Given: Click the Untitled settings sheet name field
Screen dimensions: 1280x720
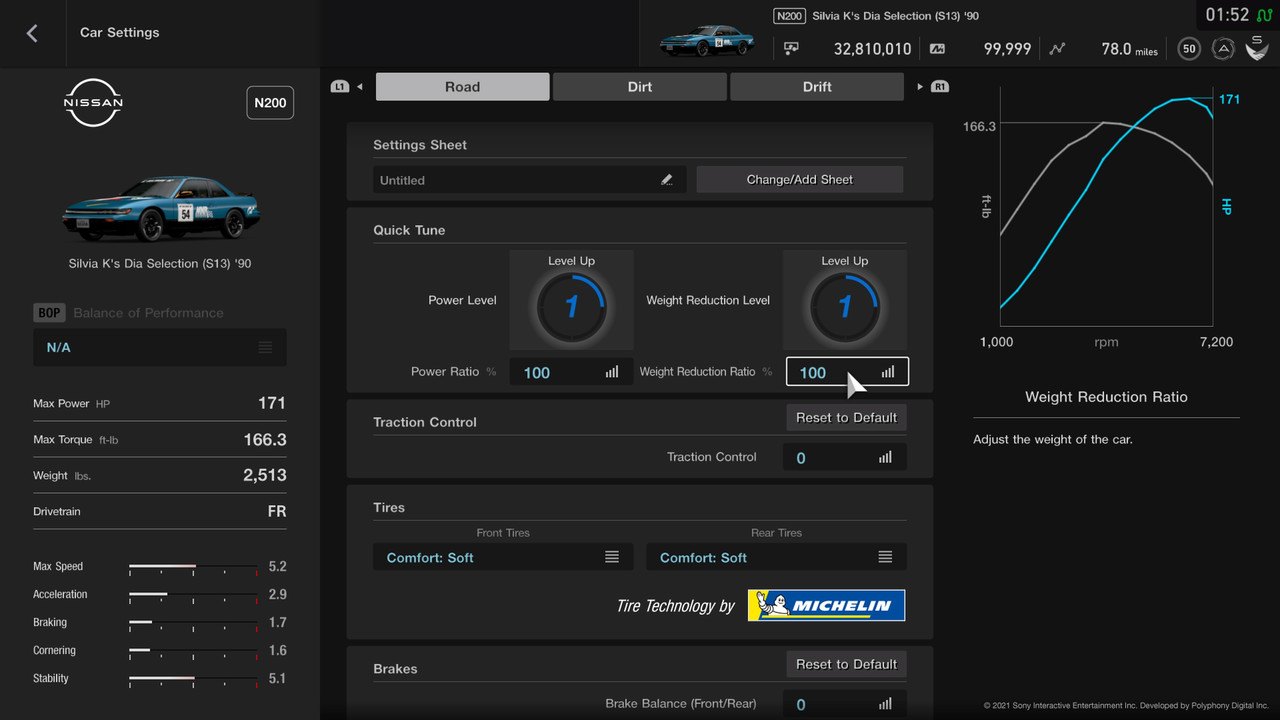Looking at the screenshot, I should 530,180.
